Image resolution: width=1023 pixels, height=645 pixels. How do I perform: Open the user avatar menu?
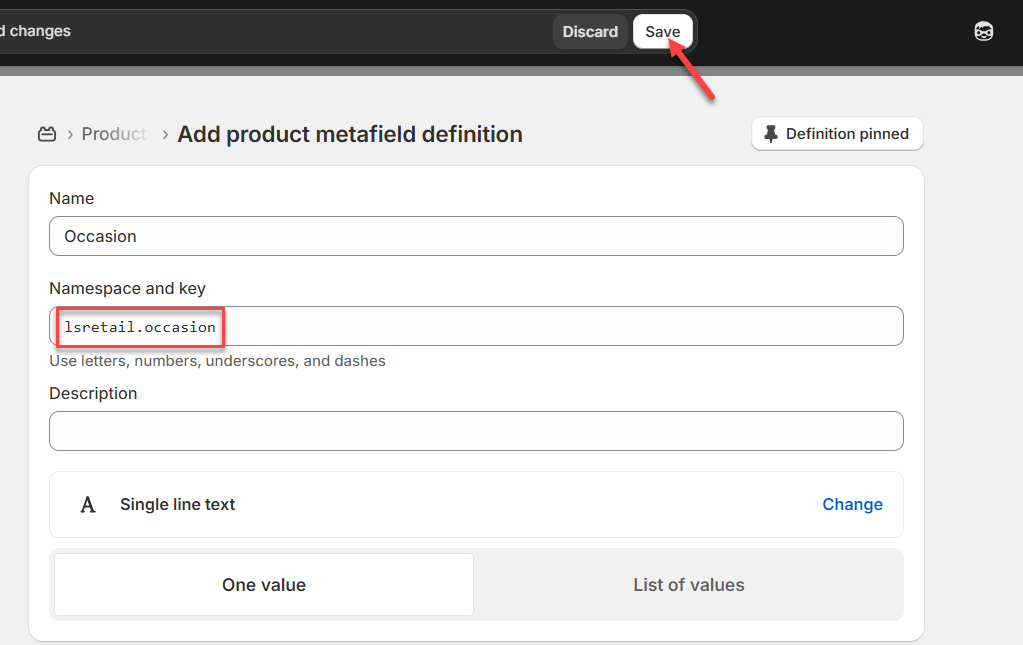[983, 32]
